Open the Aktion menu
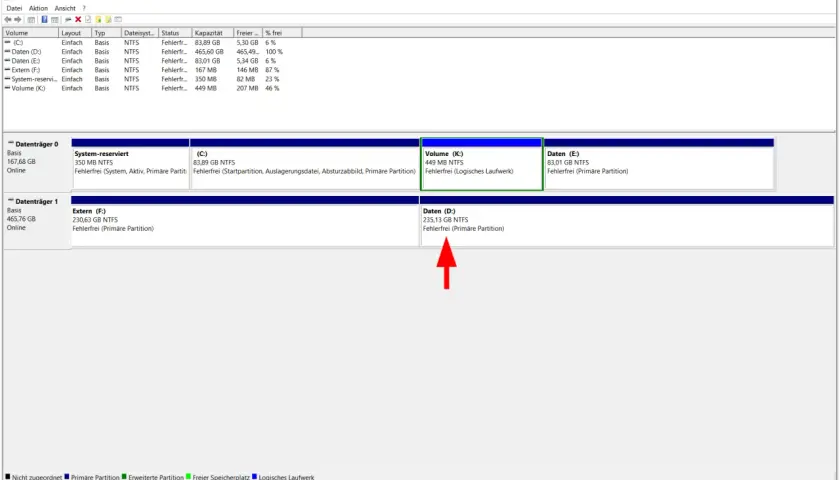Viewport: 840px width, 480px height. pos(38,8)
